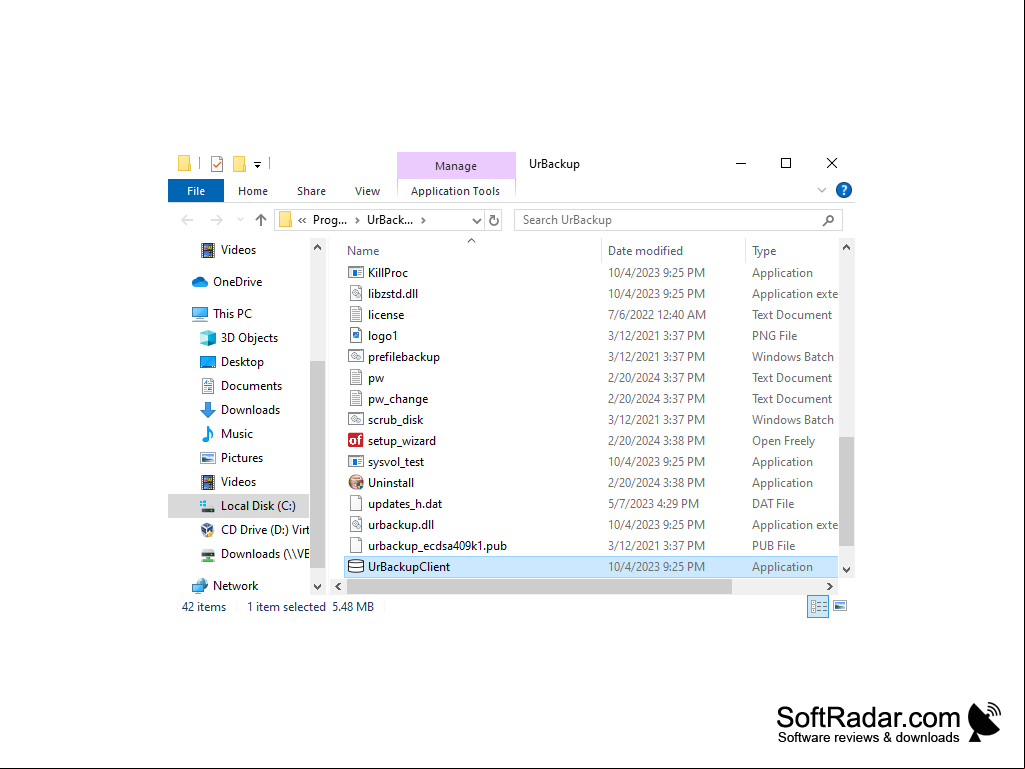Click the New folder quick access icon
The height and width of the screenshot is (769, 1025).
[239, 163]
